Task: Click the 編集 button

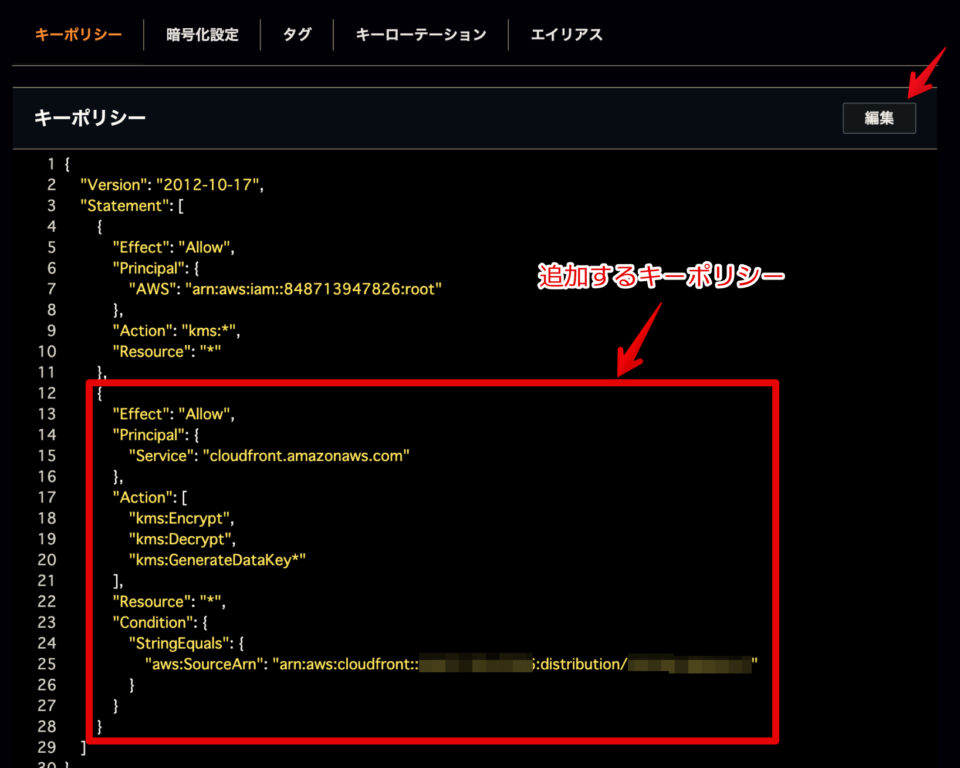Action: [879, 118]
